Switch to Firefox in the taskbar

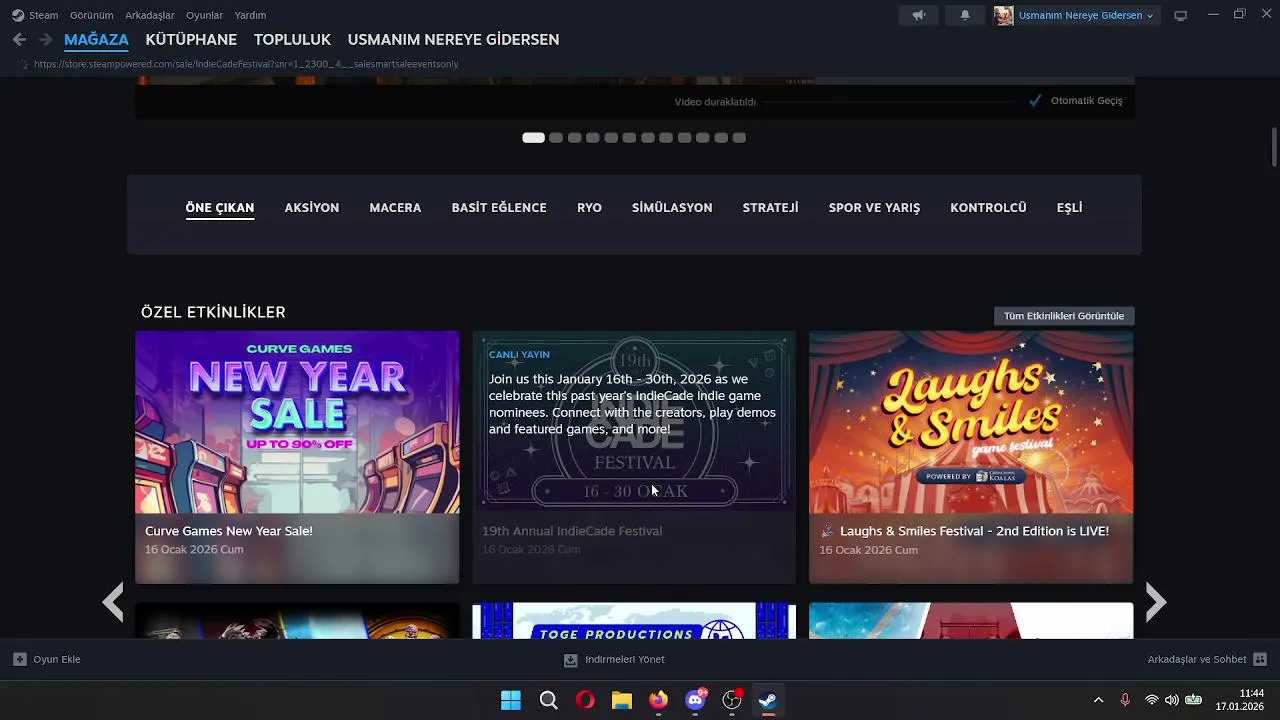click(658, 700)
